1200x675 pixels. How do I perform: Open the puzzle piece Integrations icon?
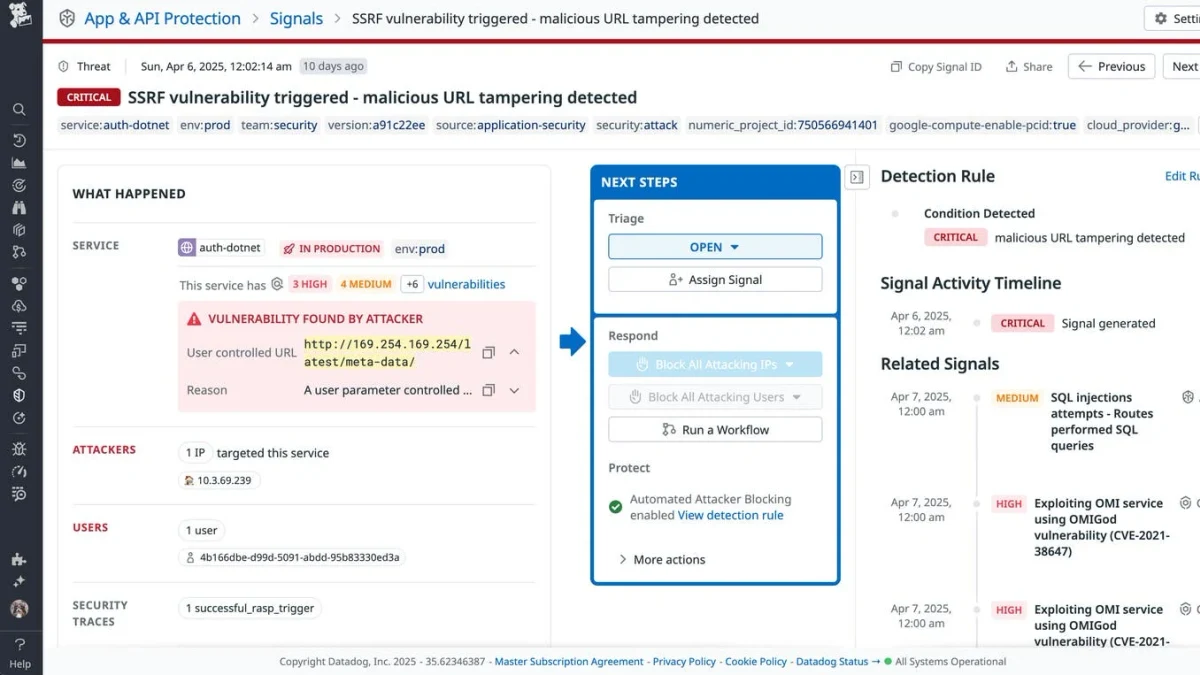click(x=19, y=559)
